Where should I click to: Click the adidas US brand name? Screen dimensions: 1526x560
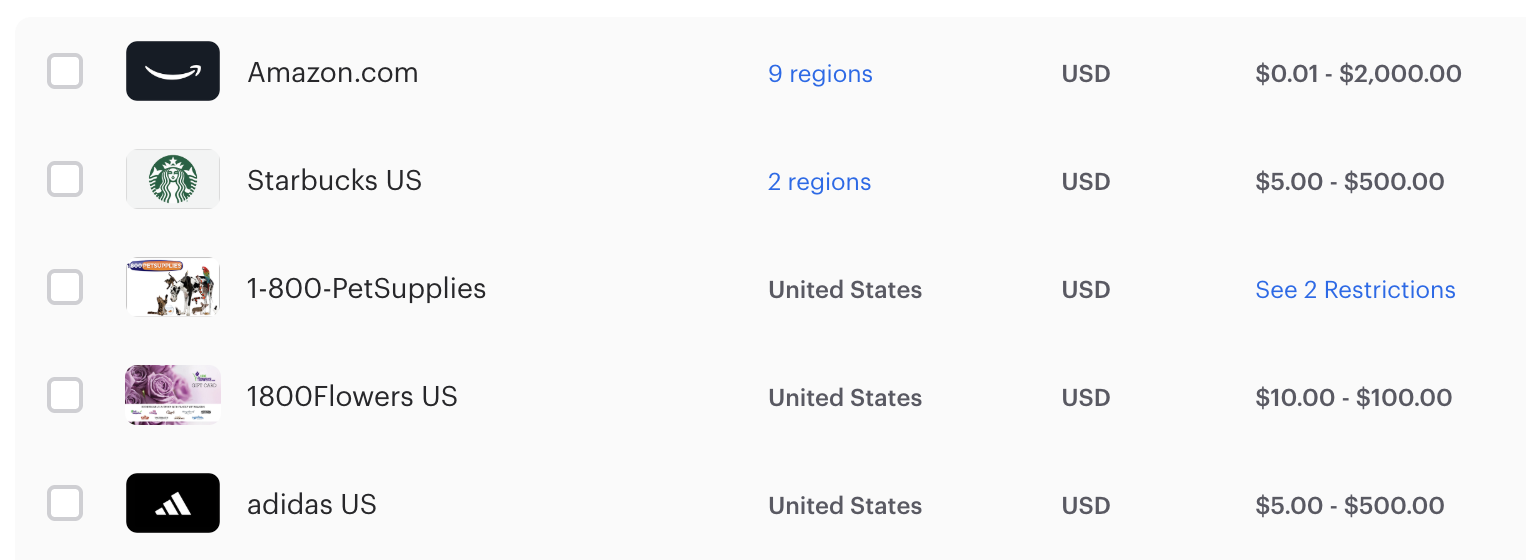tap(312, 505)
